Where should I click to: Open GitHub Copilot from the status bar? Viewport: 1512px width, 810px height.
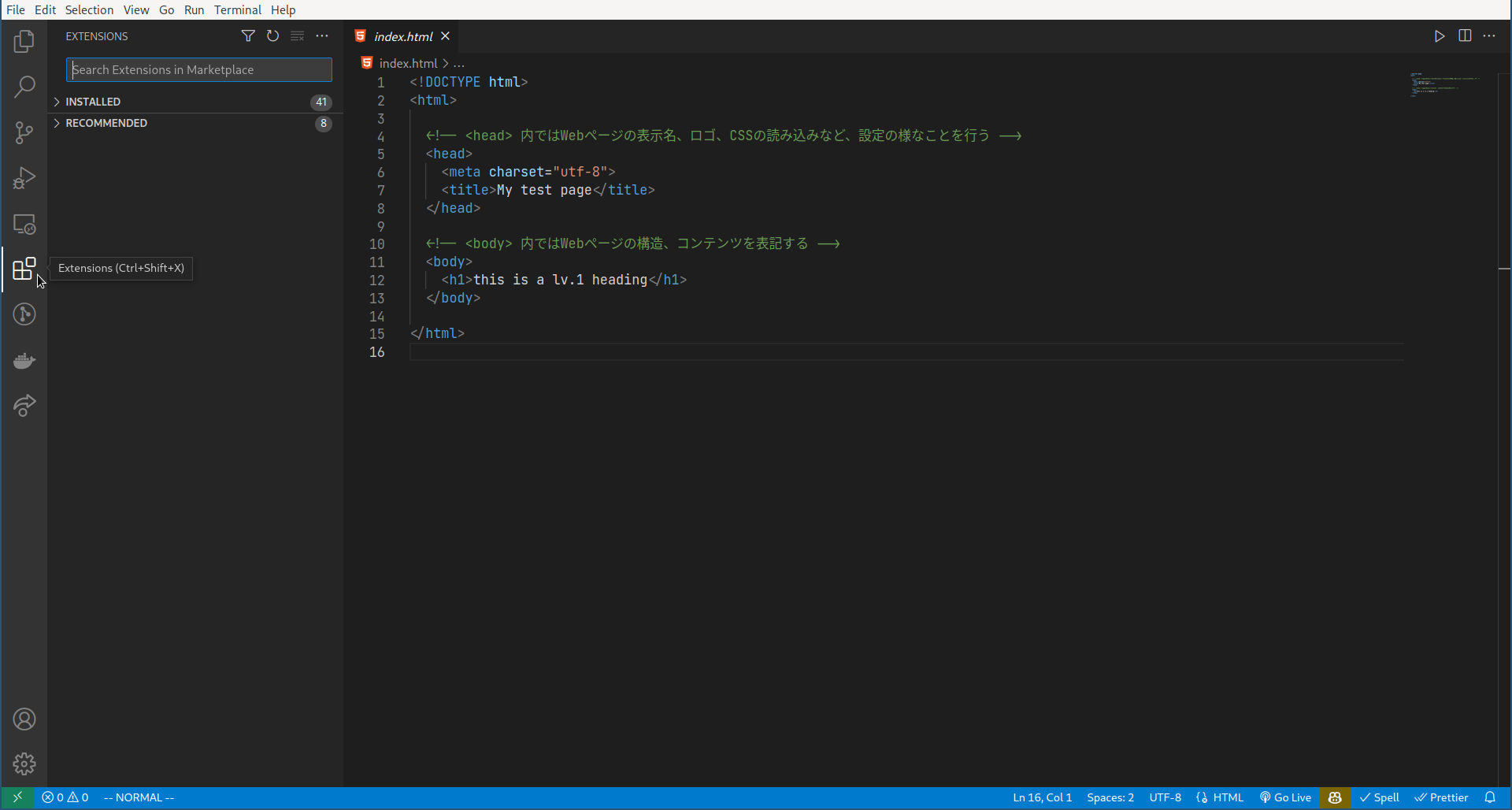(x=1335, y=797)
